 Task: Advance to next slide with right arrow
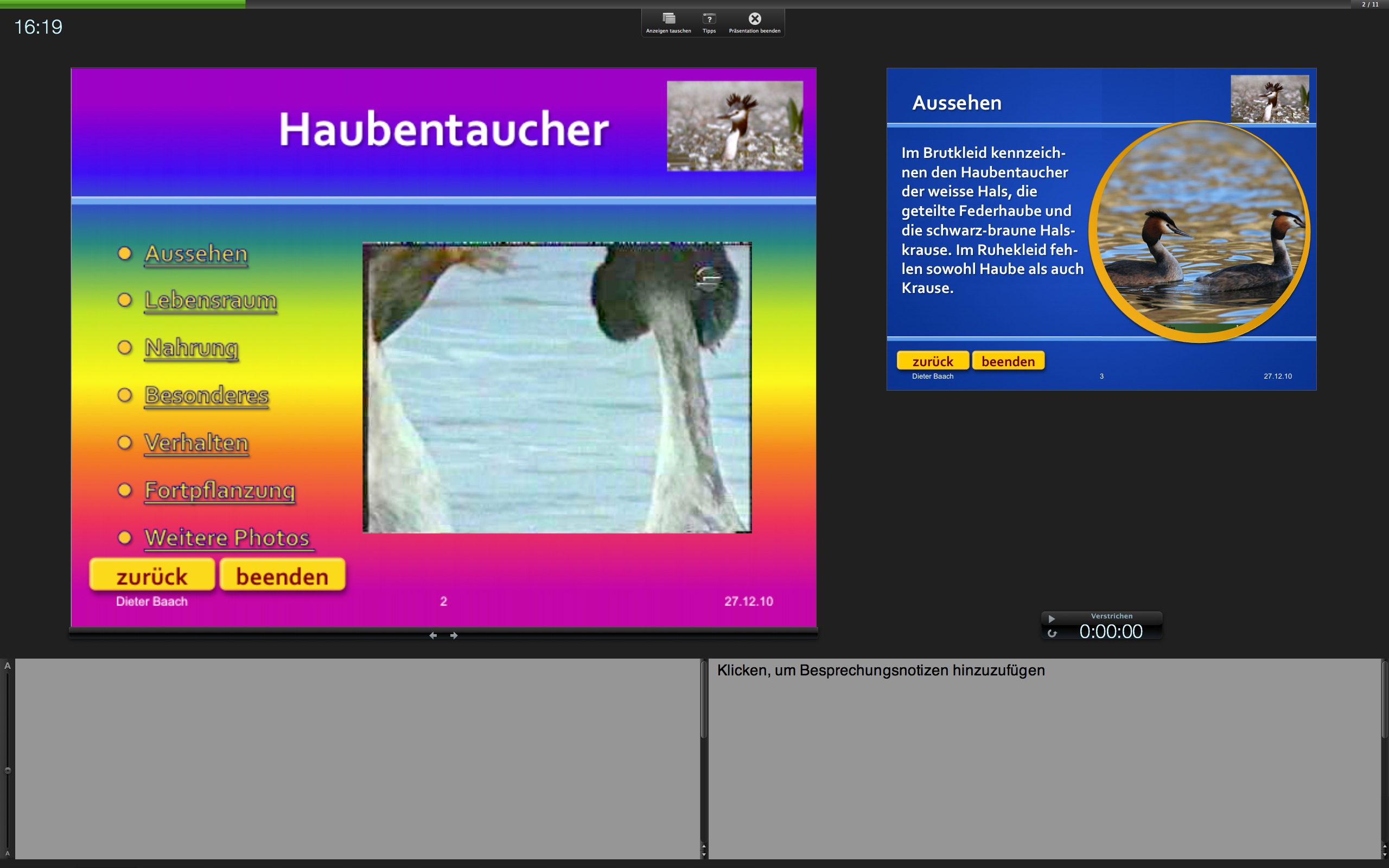point(454,635)
